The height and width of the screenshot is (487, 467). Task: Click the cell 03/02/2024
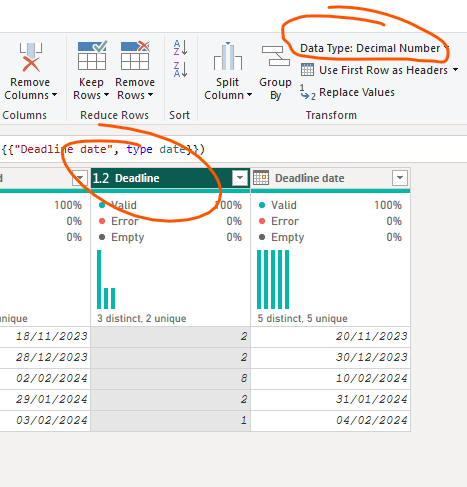coord(45,421)
